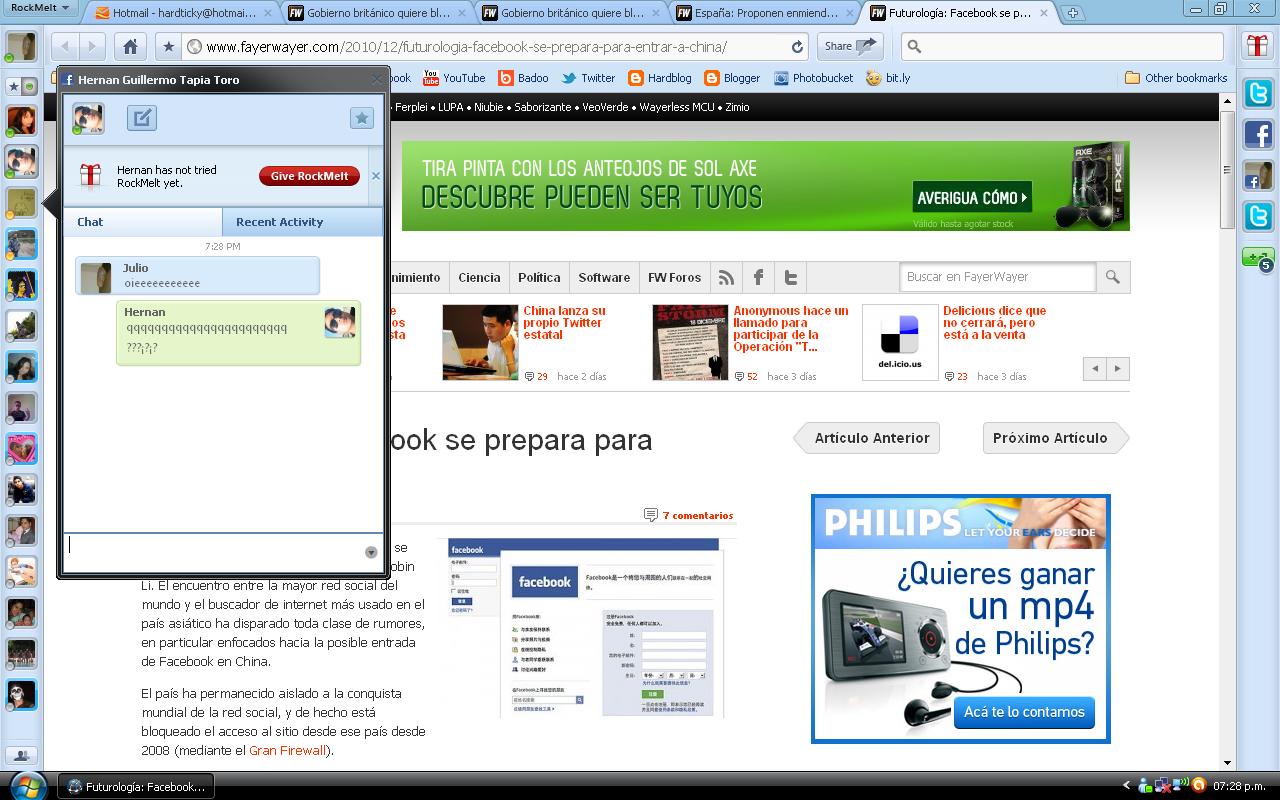
Task: Open the Badoo bookmark
Action: click(x=523, y=78)
